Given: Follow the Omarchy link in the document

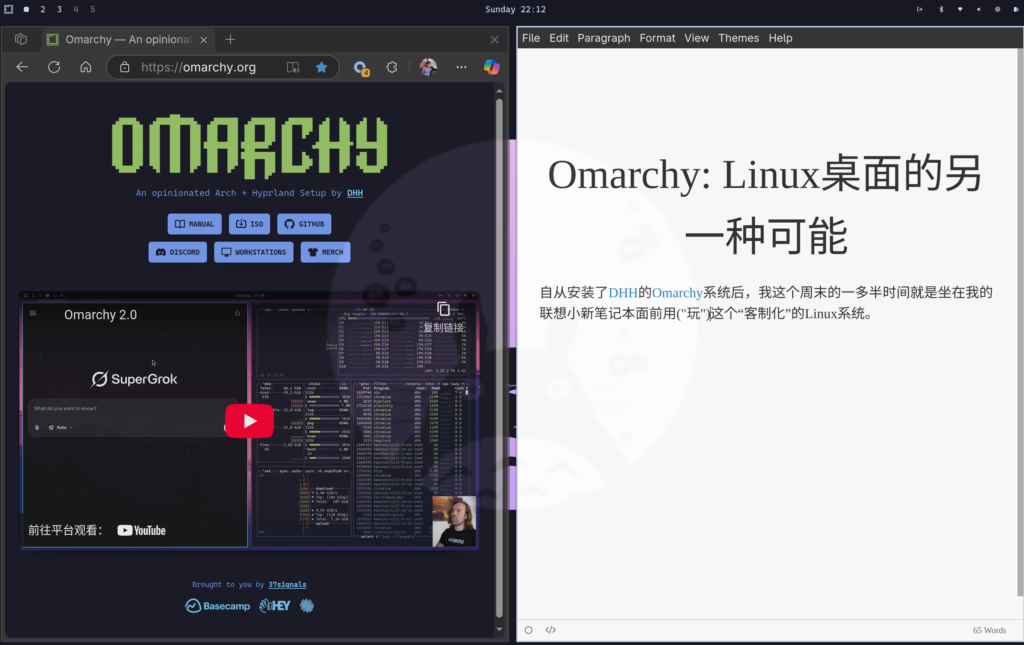Looking at the screenshot, I should 677,292.
